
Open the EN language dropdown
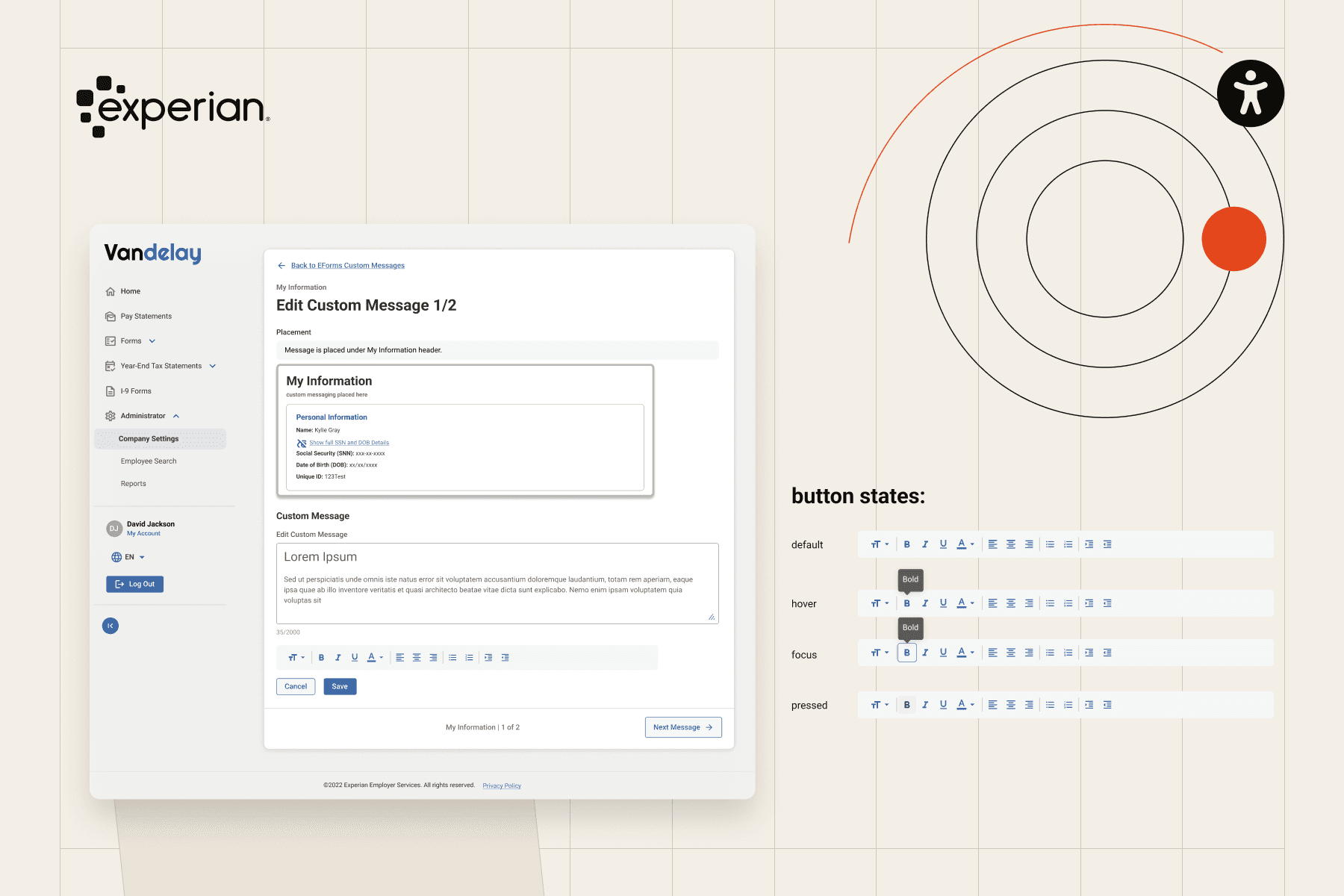tap(128, 557)
